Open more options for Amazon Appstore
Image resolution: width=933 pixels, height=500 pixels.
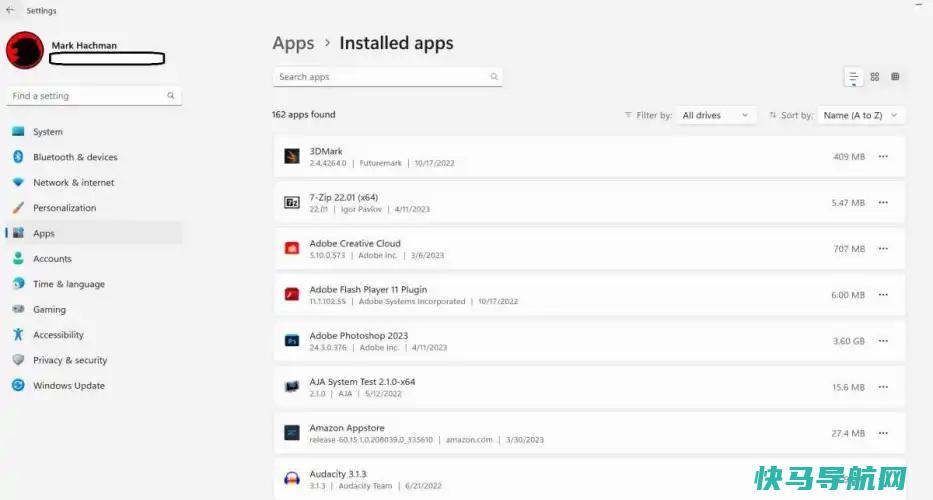883,433
